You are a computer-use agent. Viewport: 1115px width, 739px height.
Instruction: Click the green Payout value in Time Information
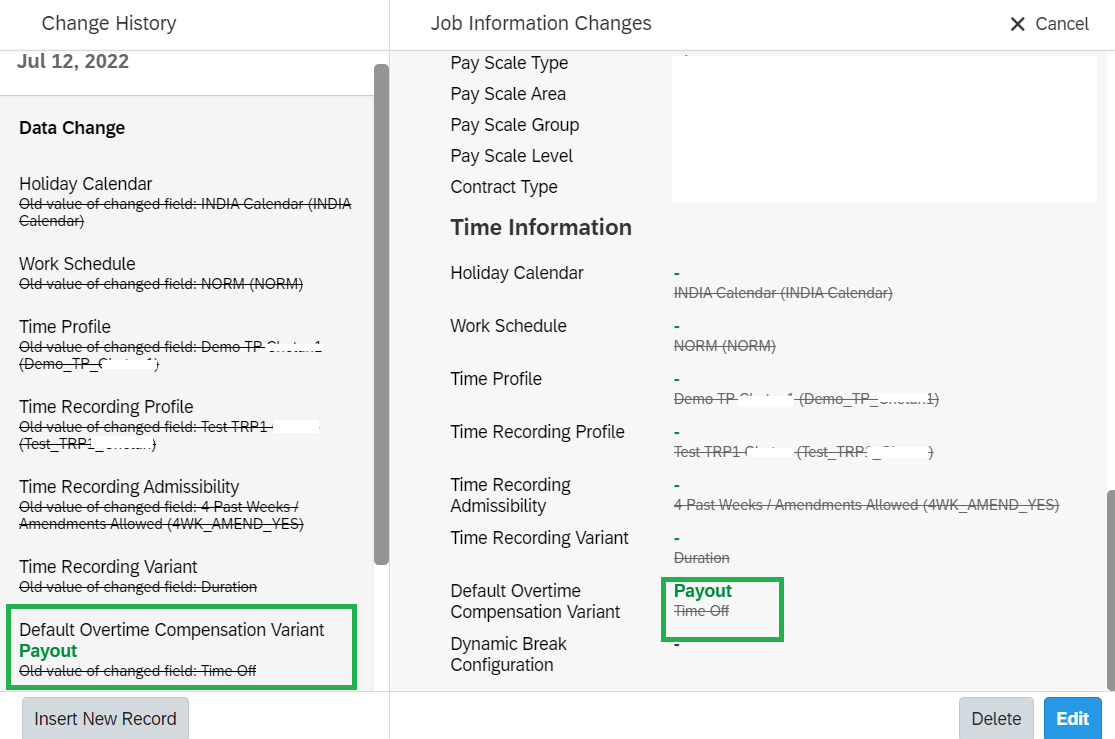(703, 591)
